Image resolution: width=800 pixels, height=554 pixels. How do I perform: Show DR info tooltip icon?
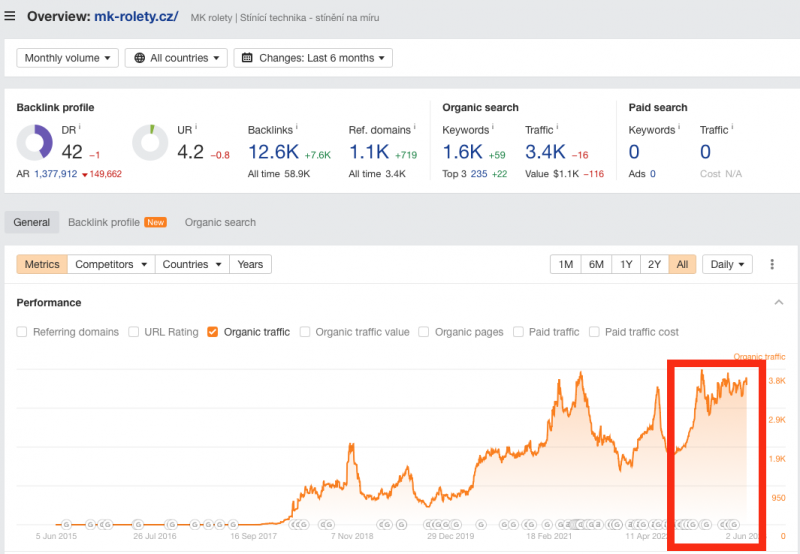pos(80,127)
